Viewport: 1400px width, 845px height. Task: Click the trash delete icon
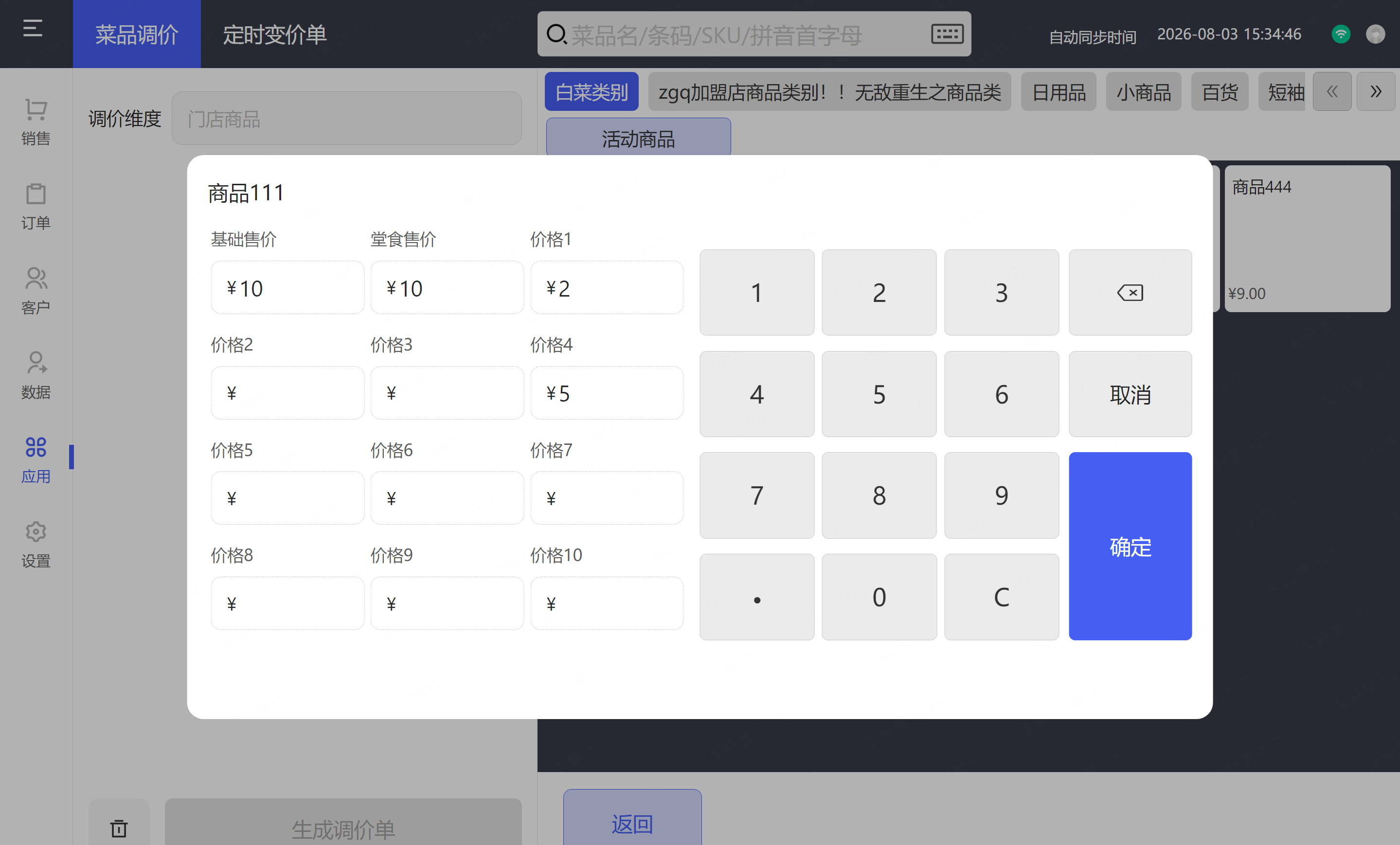(x=119, y=828)
